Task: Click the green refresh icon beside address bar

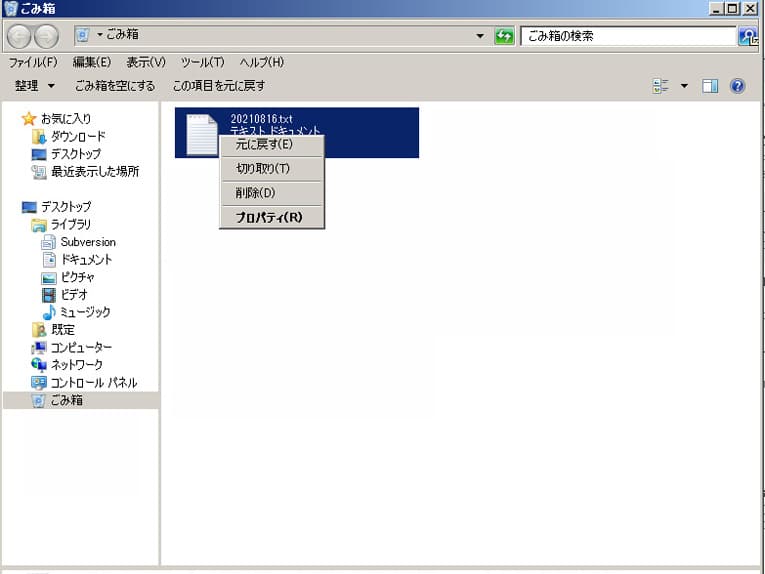Action: 505,36
